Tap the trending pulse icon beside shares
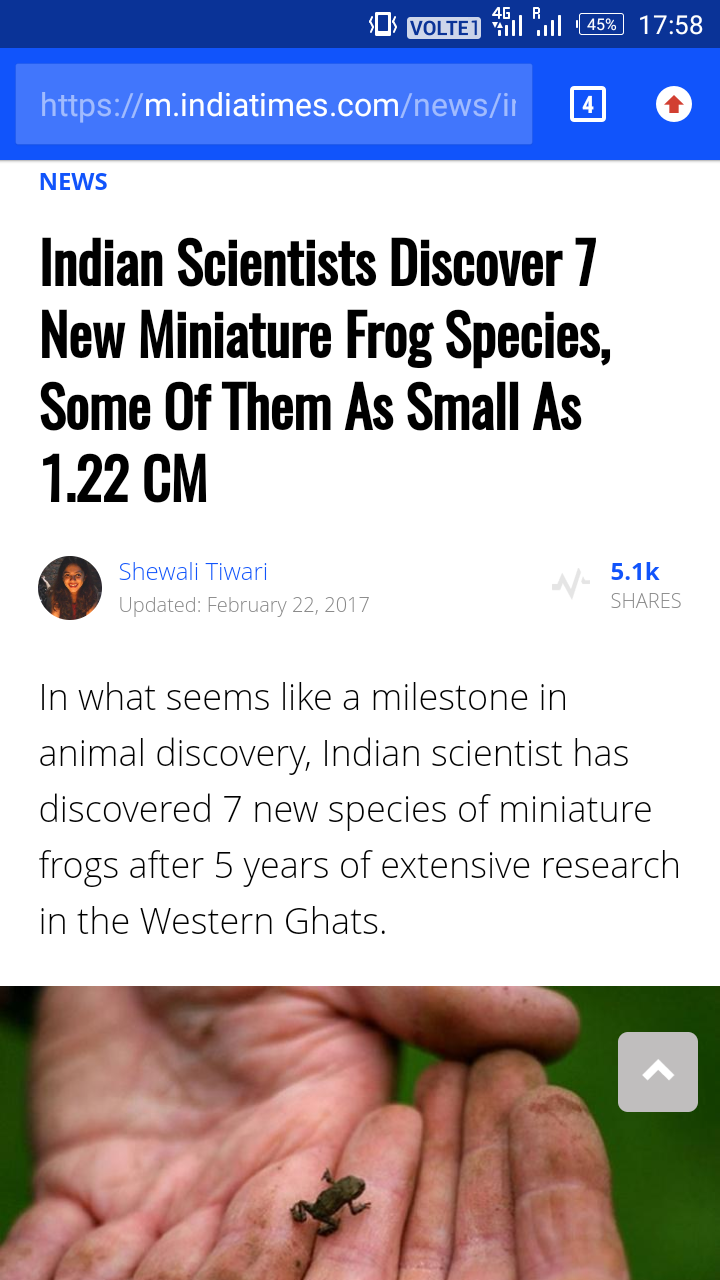 click(x=570, y=585)
